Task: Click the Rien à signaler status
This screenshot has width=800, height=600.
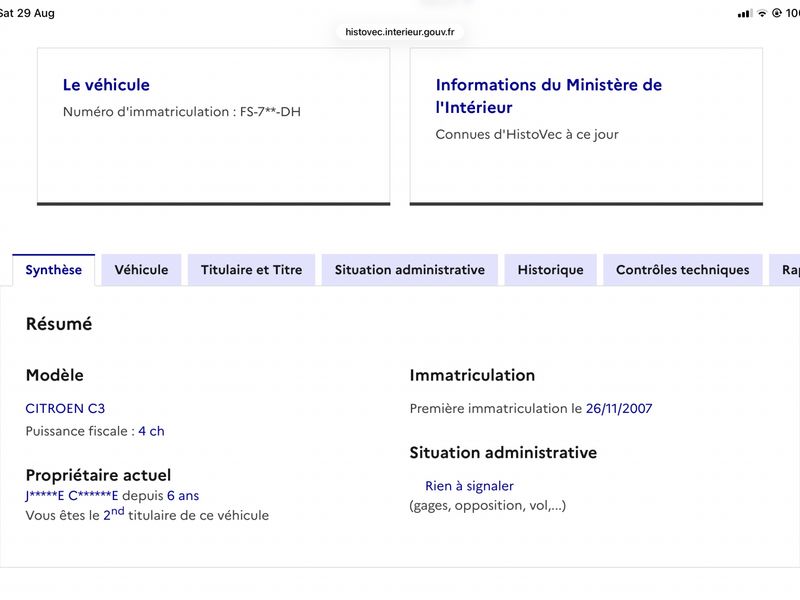Action: pyautogui.click(x=469, y=486)
